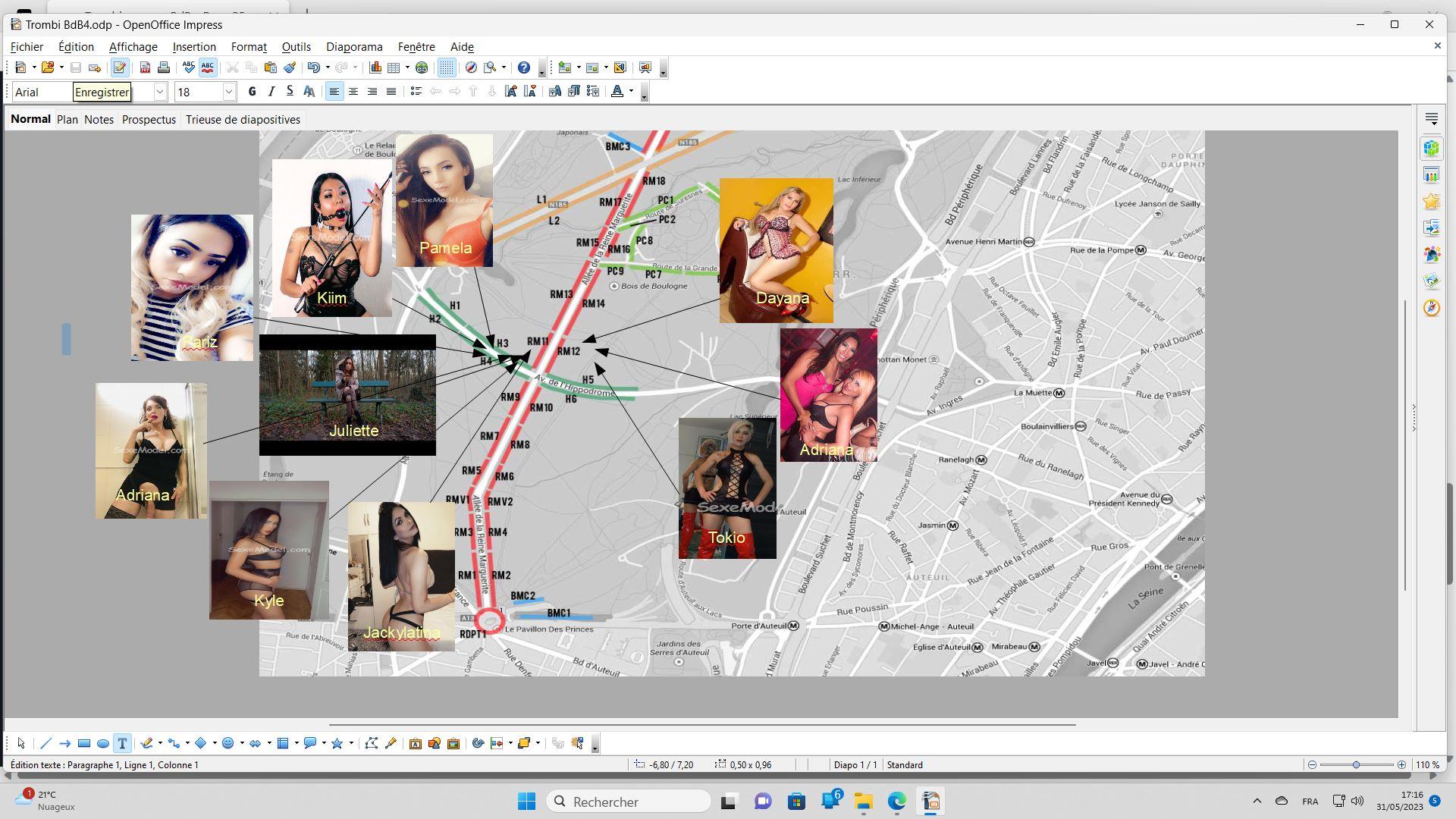Insert a chart using toolbar icon
This screenshot has height=819, width=1456.
[x=375, y=68]
